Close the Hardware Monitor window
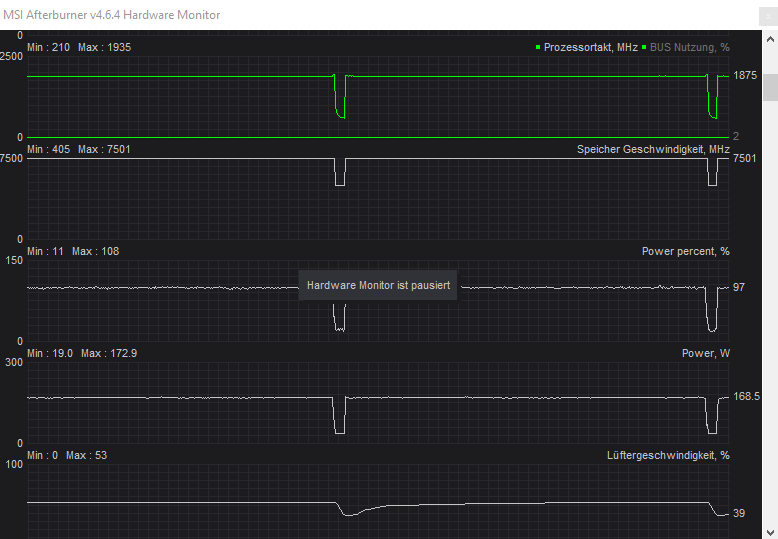Screen dimensions: 778x539 (x=768, y=16)
